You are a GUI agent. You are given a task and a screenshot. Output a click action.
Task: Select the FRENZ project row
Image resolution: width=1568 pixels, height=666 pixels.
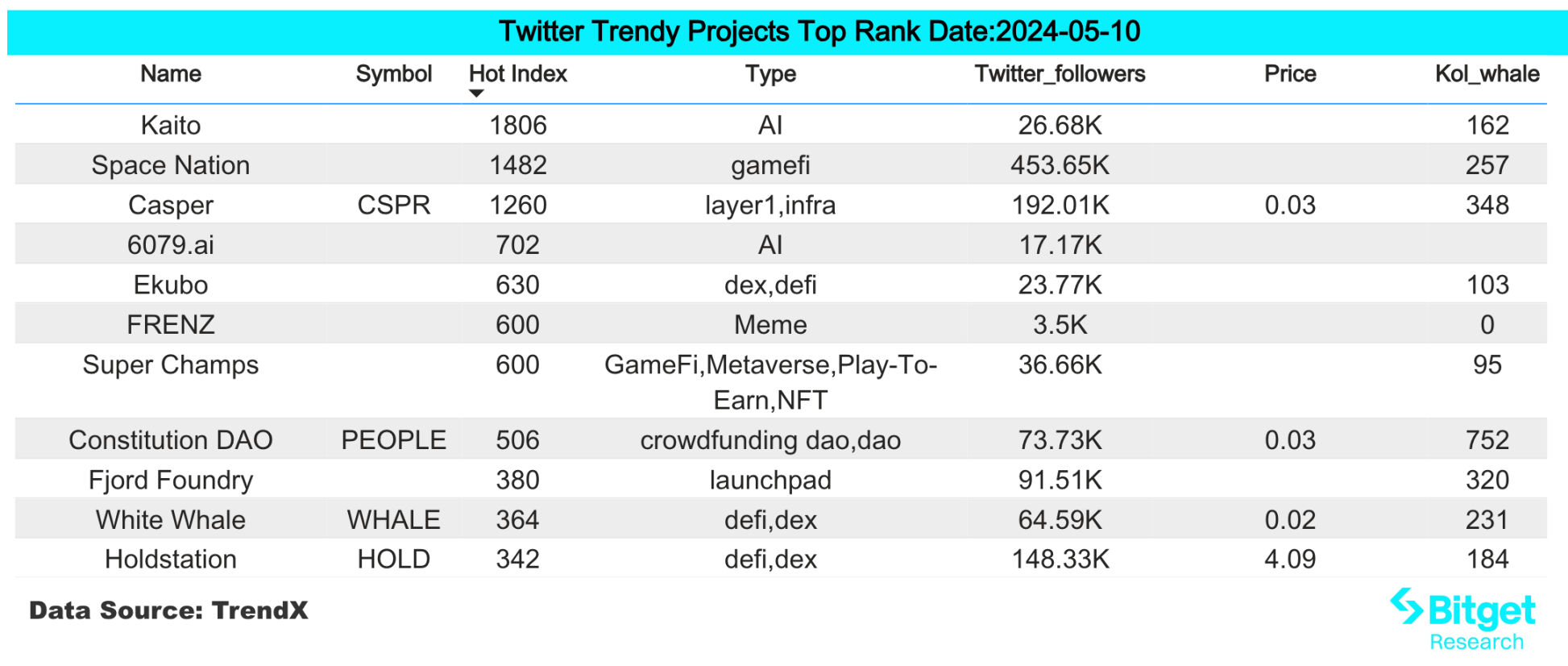pyautogui.click(x=171, y=325)
